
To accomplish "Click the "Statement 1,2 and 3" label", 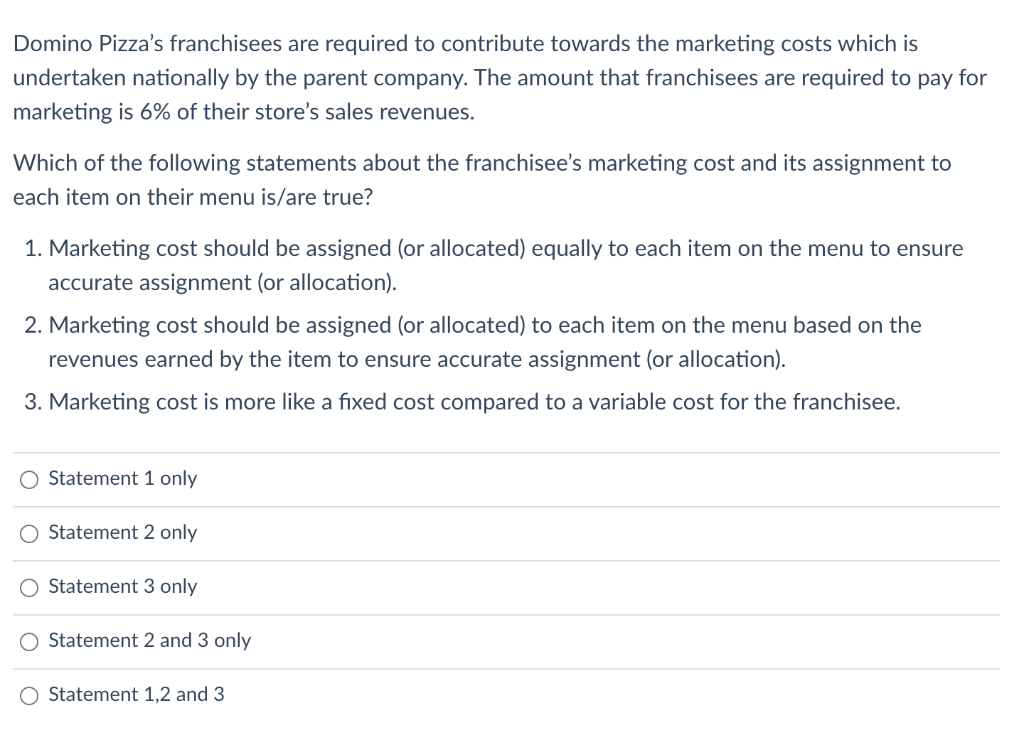I will coord(135,695).
